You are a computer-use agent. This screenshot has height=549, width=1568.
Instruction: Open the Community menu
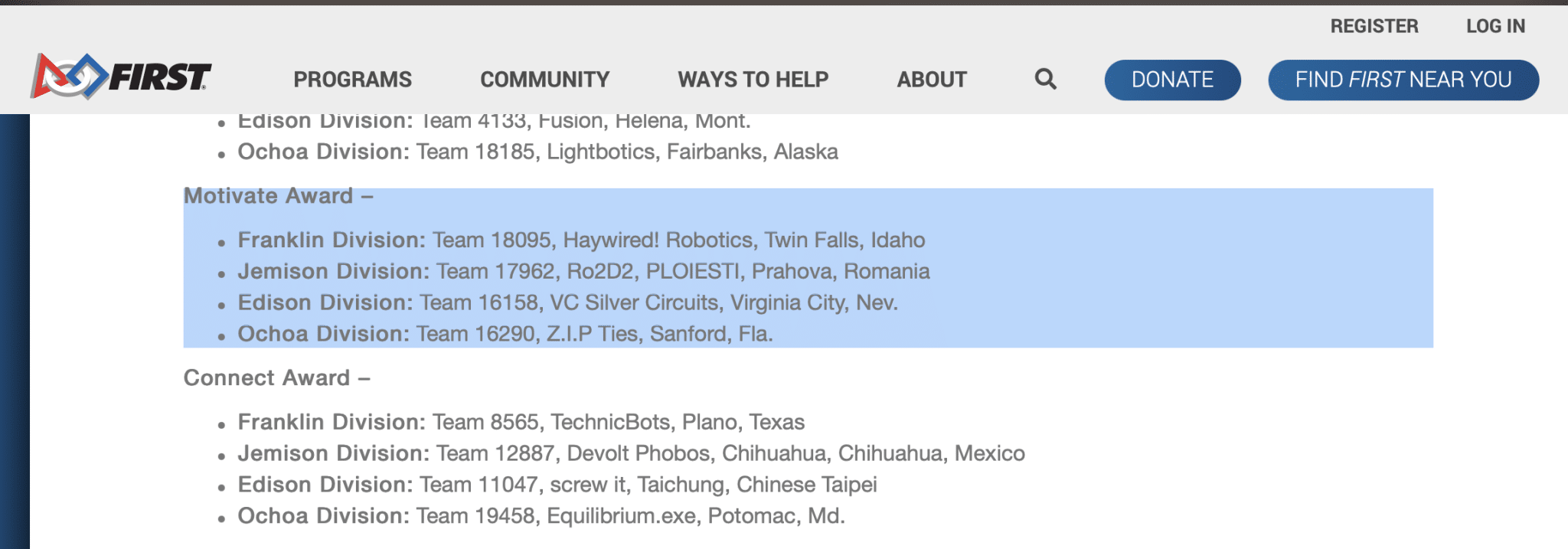(x=544, y=80)
